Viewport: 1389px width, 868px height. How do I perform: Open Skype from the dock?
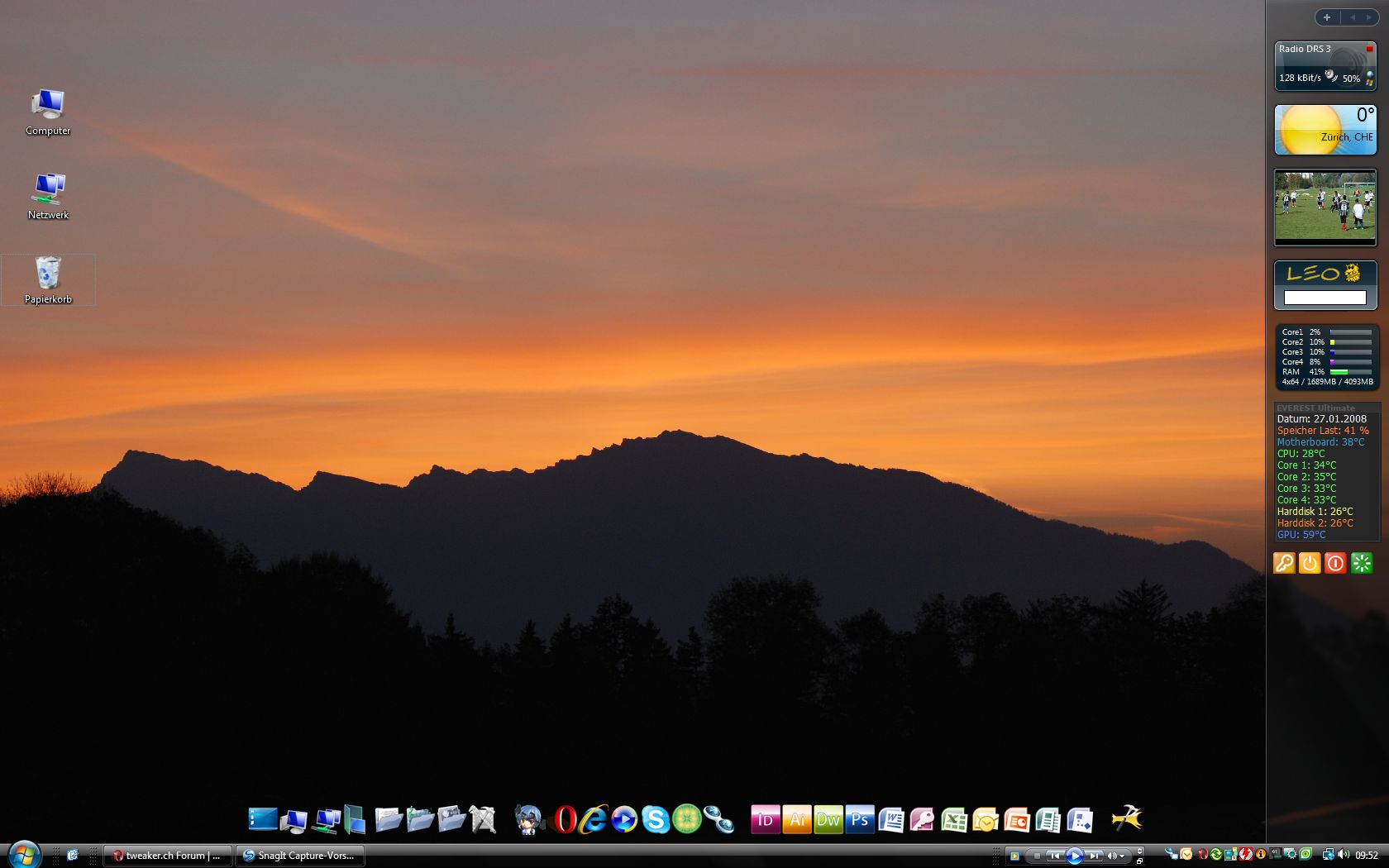coord(655,819)
